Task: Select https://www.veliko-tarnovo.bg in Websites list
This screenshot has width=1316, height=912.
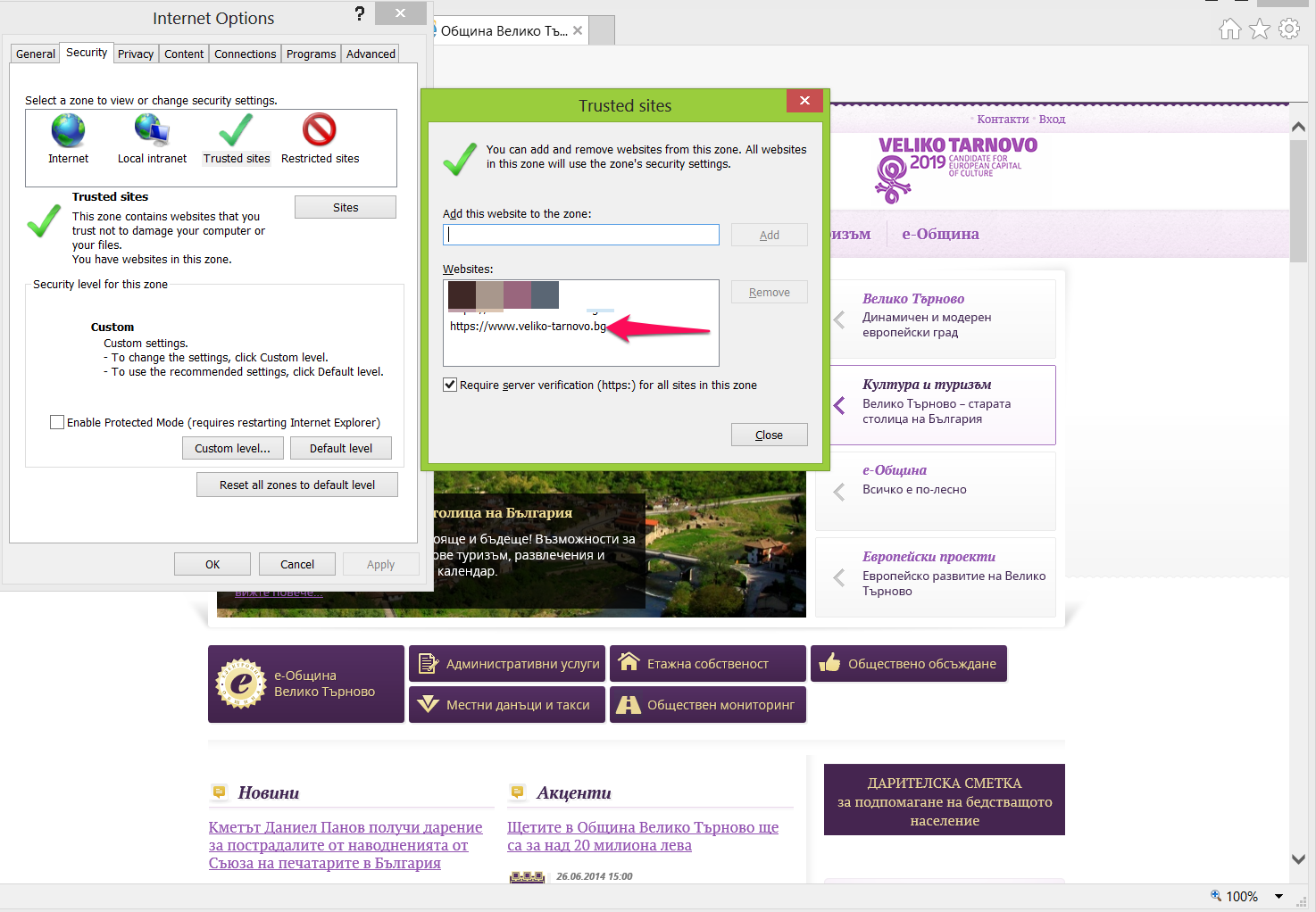Action: pos(528,326)
